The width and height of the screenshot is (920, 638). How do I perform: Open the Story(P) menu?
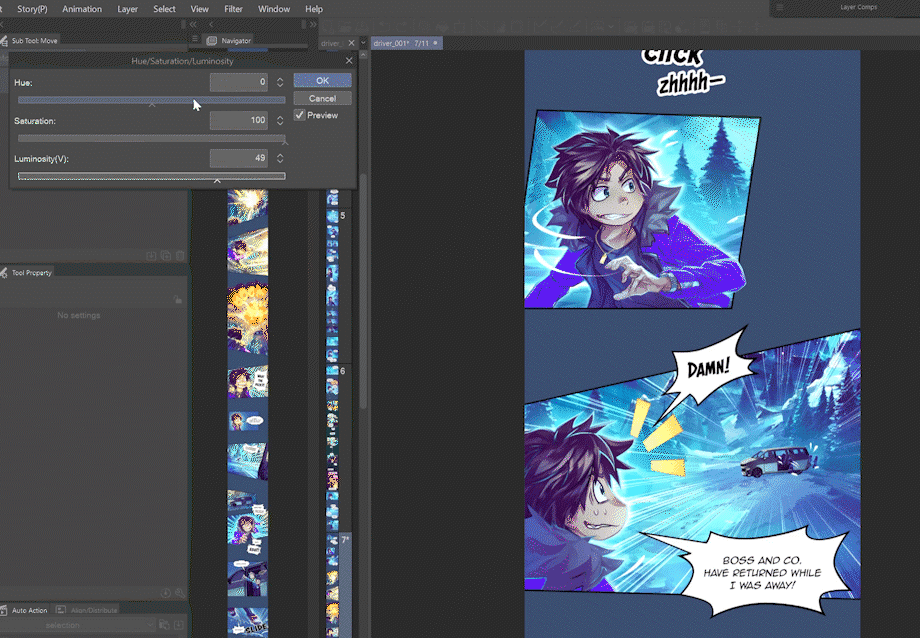32,9
